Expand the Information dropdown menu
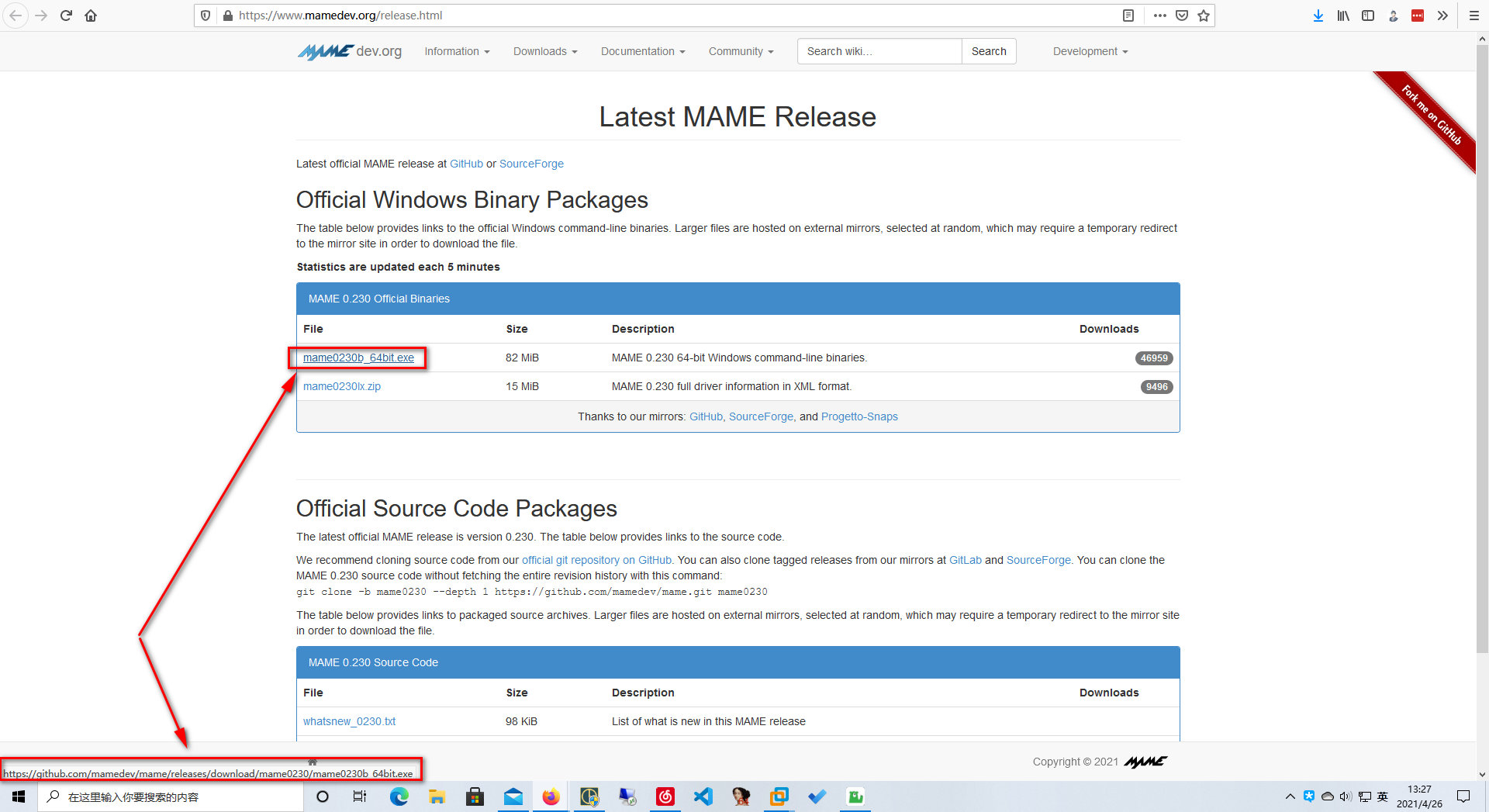Viewport: 1489px width, 812px height. coord(457,51)
